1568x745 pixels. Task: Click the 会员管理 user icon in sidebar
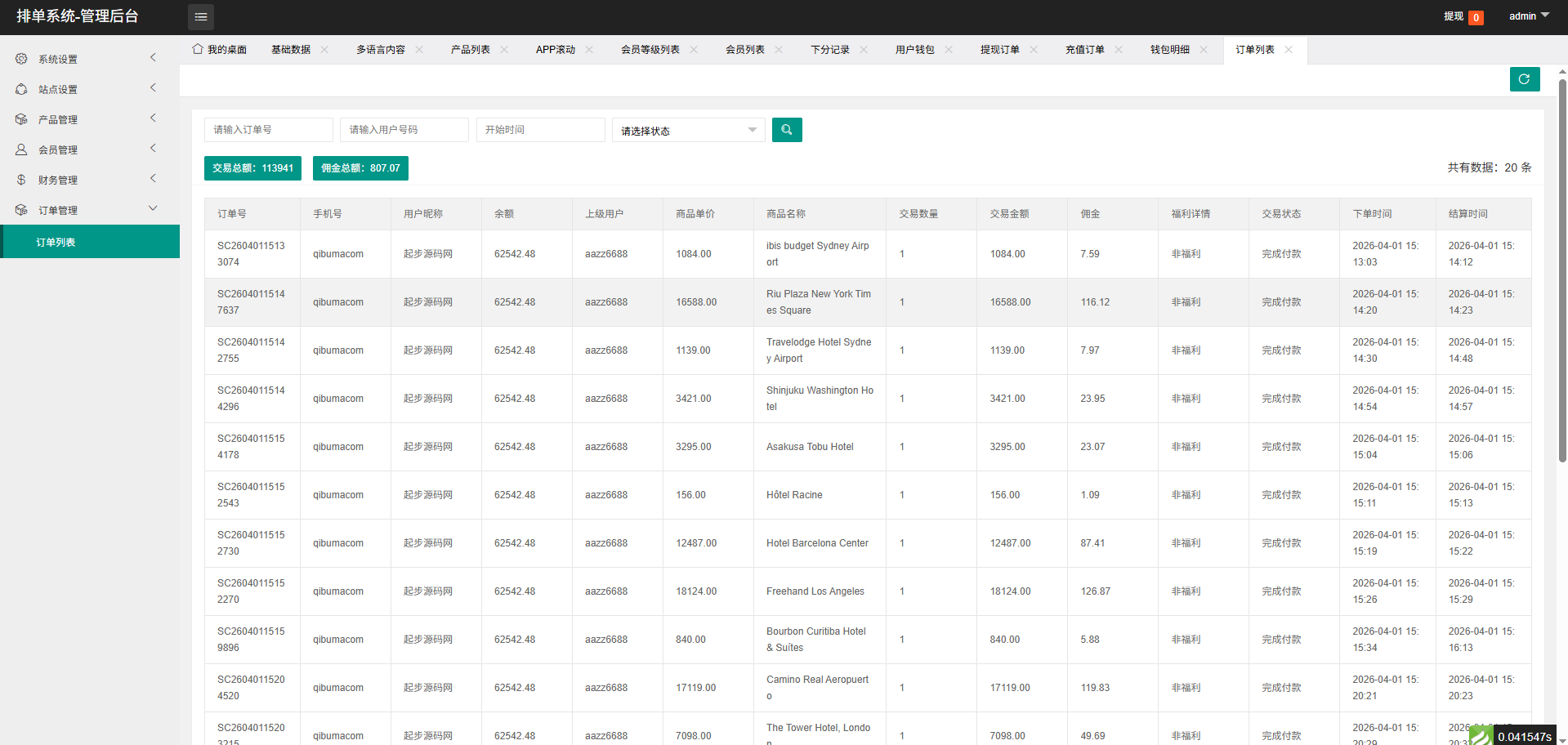coord(21,149)
